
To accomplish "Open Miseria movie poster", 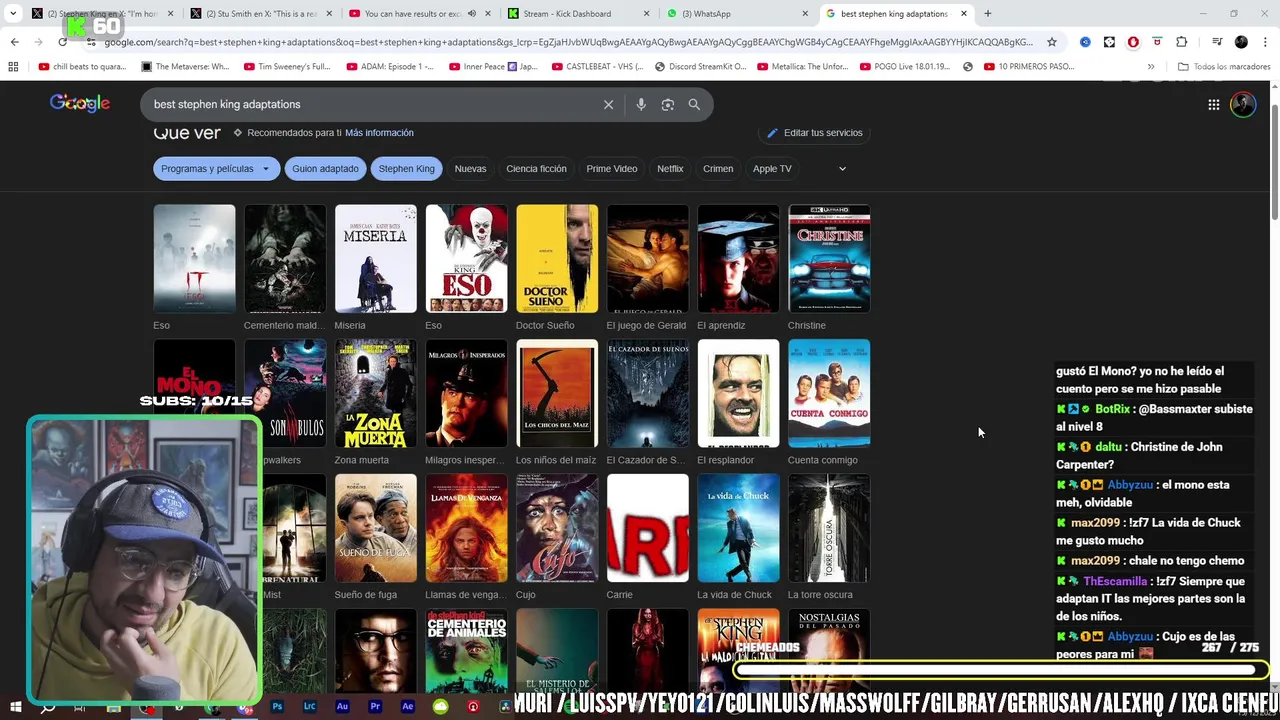I will pyautogui.click(x=375, y=259).
